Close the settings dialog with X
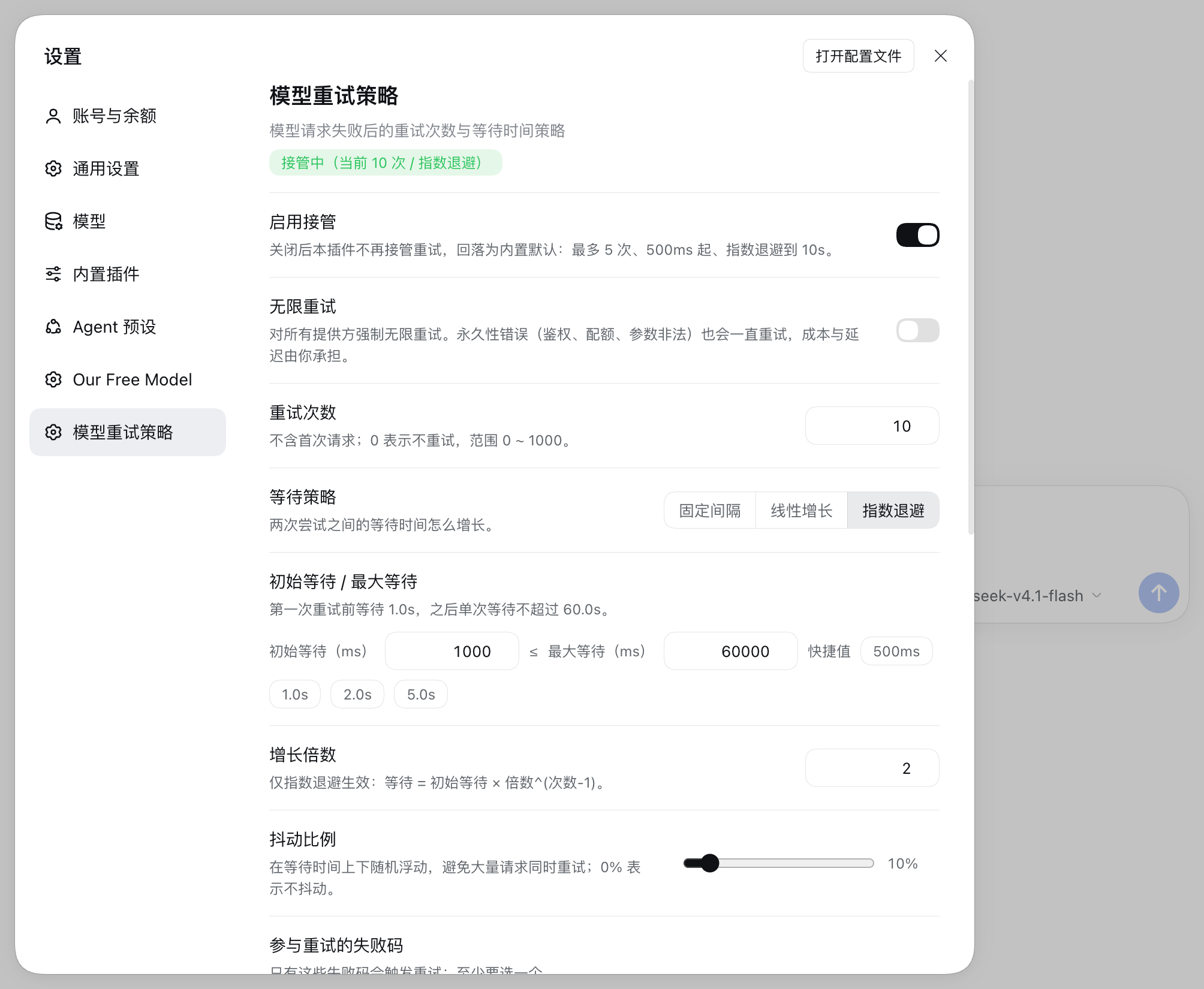 [941, 56]
